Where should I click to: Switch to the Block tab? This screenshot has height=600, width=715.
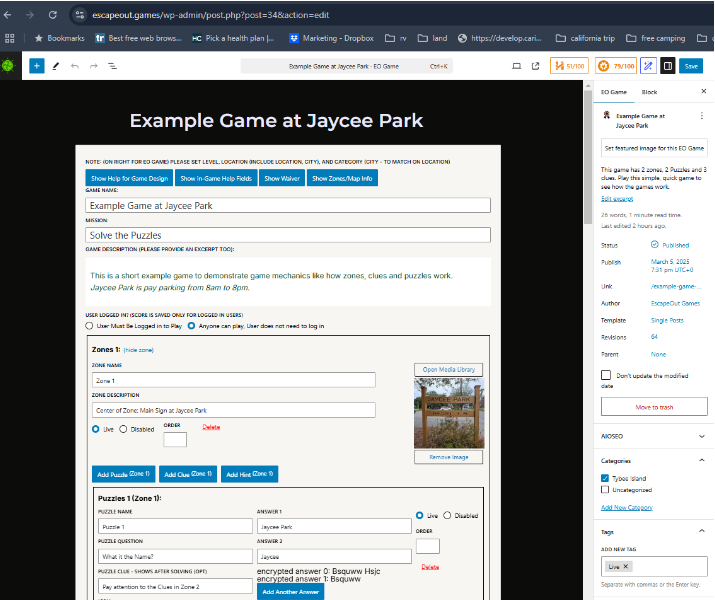coord(649,92)
